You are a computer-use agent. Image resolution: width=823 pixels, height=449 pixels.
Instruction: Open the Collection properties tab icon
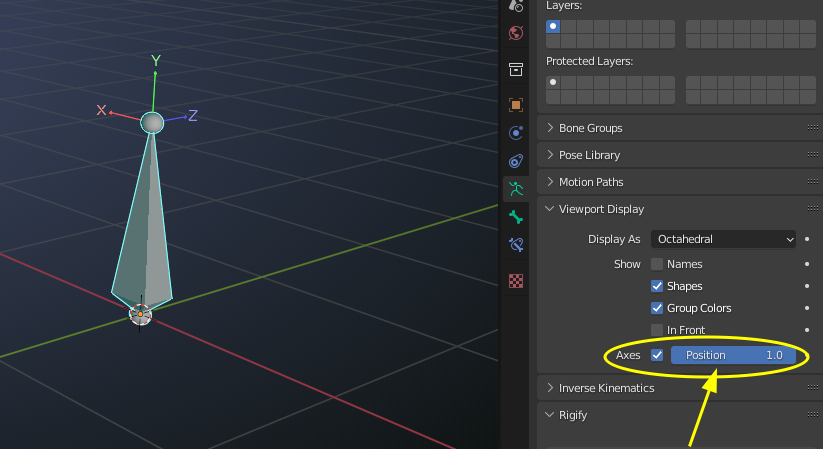pos(516,69)
